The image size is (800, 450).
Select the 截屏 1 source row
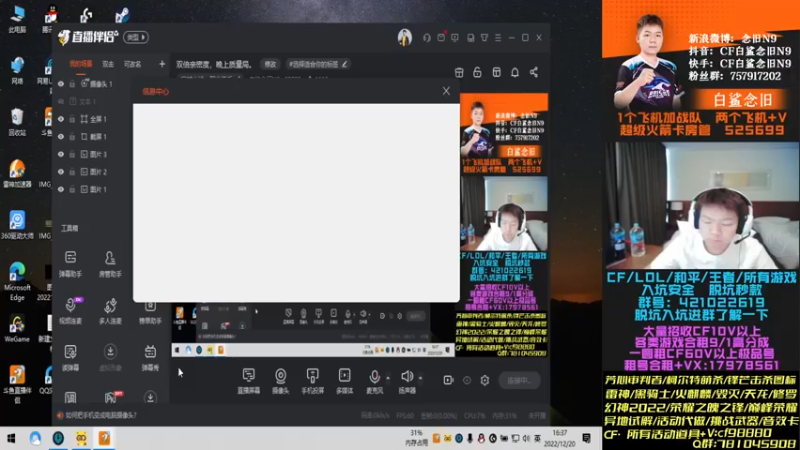[92, 137]
